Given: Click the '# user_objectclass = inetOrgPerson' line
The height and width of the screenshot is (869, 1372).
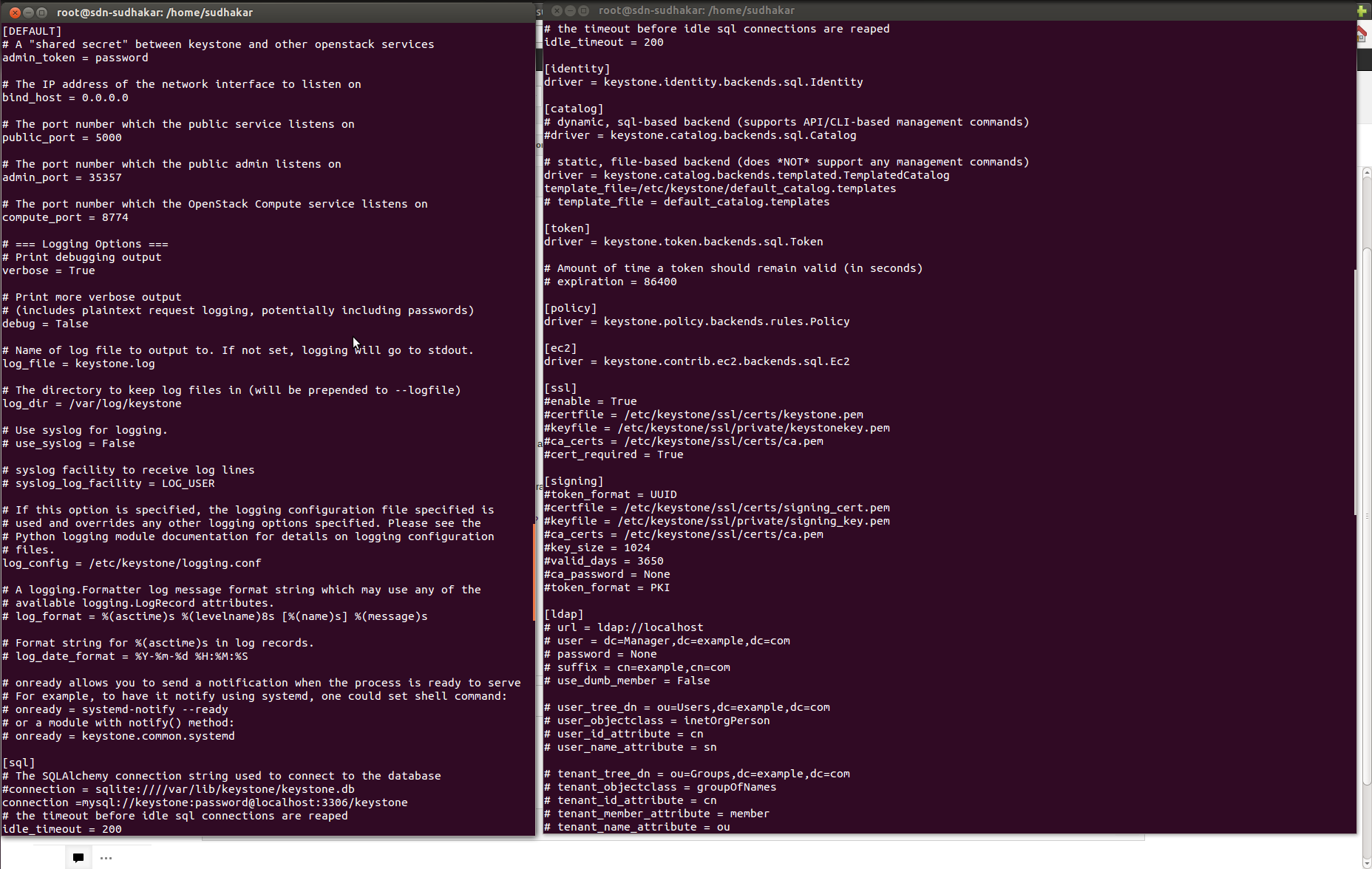Looking at the screenshot, I should 657,720.
